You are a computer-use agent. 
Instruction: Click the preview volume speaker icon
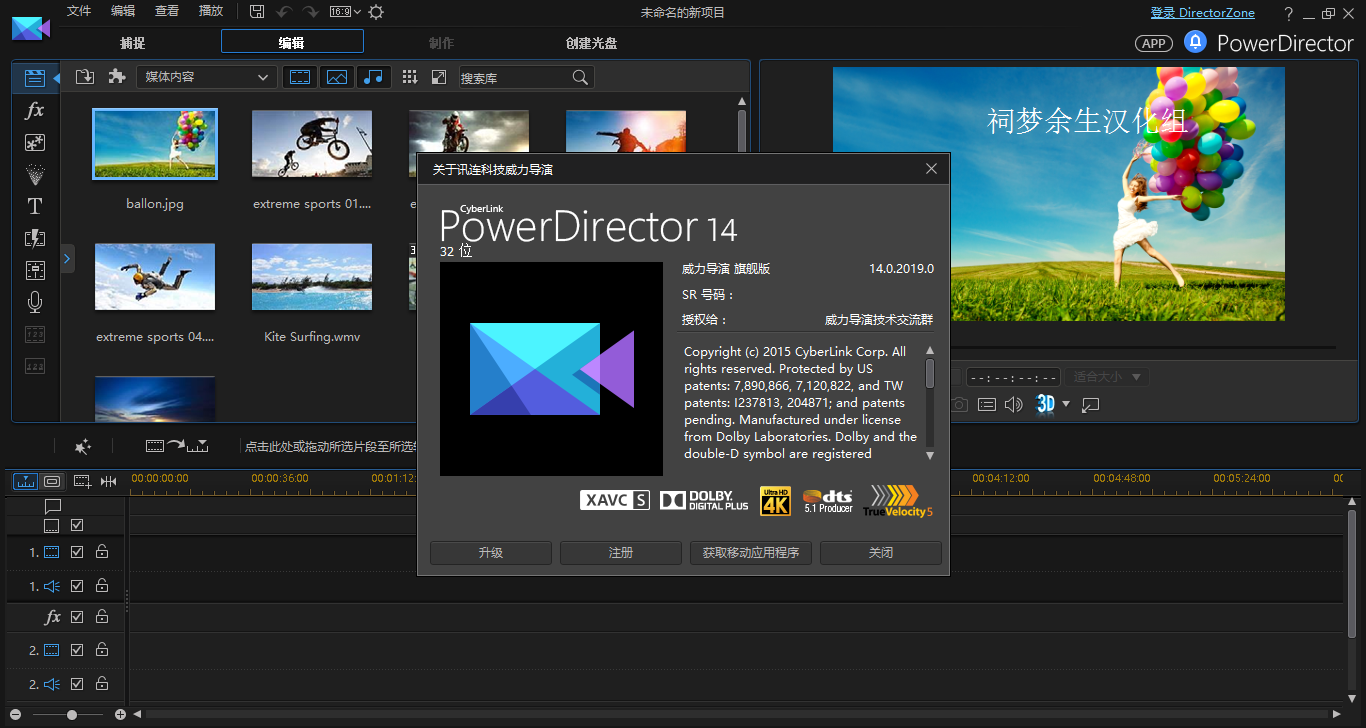1014,404
